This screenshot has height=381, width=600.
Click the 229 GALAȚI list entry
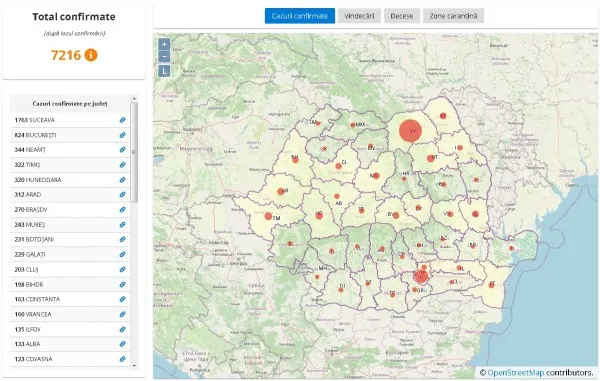pos(70,254)
